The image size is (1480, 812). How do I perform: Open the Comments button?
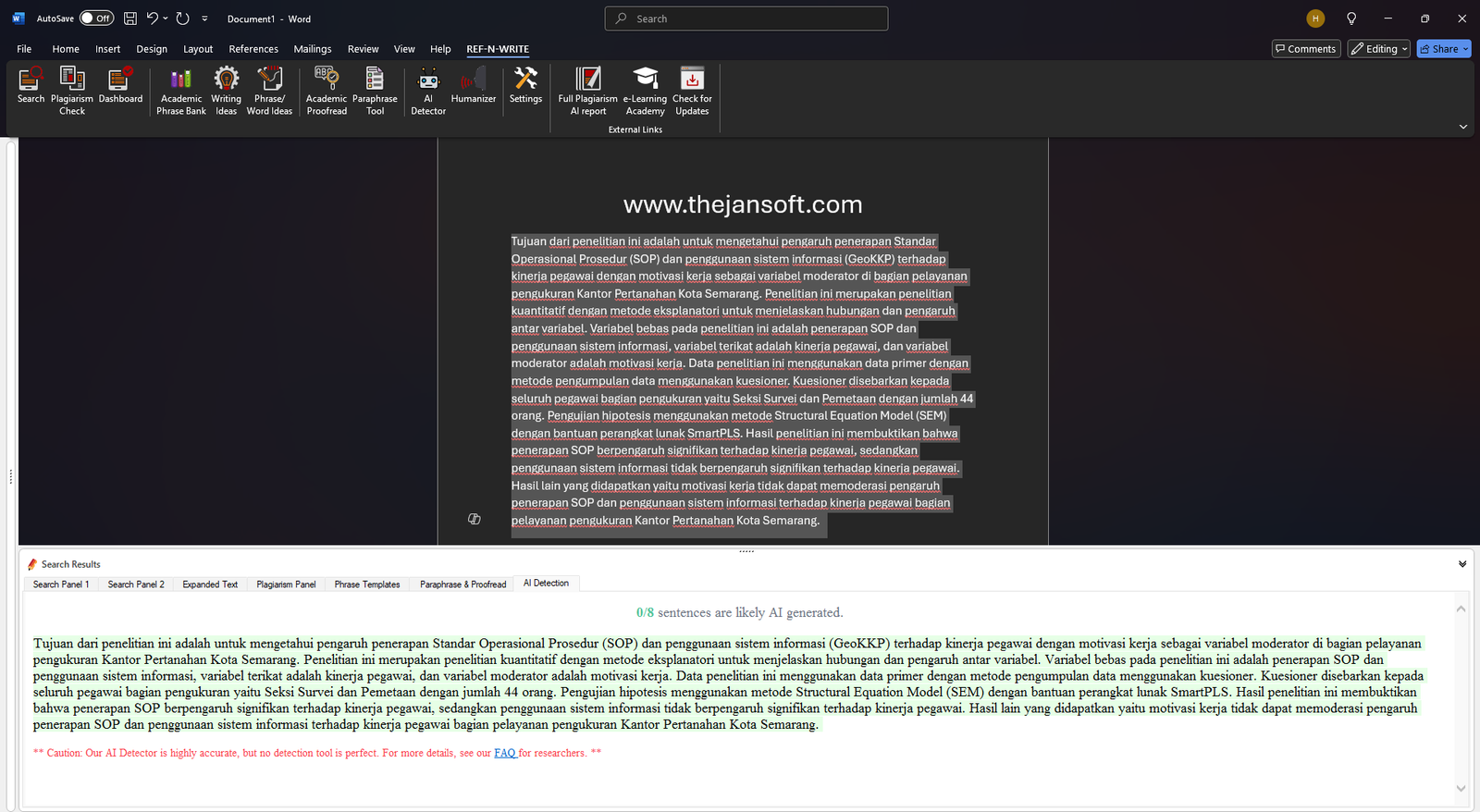(x=1306, y=49)
